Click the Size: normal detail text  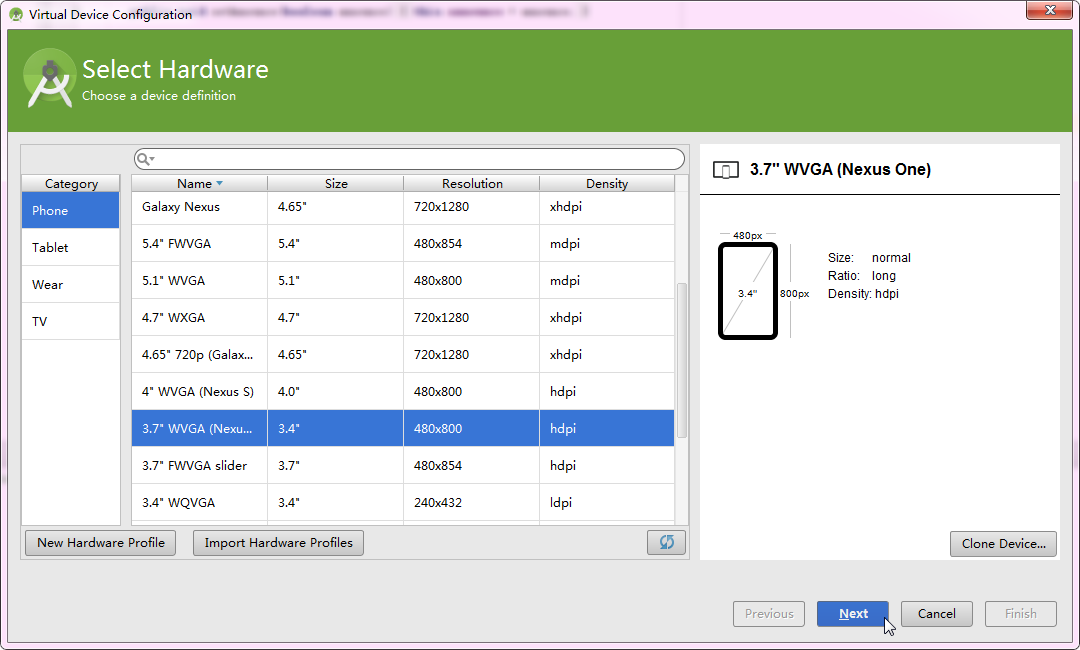point(869,258)
